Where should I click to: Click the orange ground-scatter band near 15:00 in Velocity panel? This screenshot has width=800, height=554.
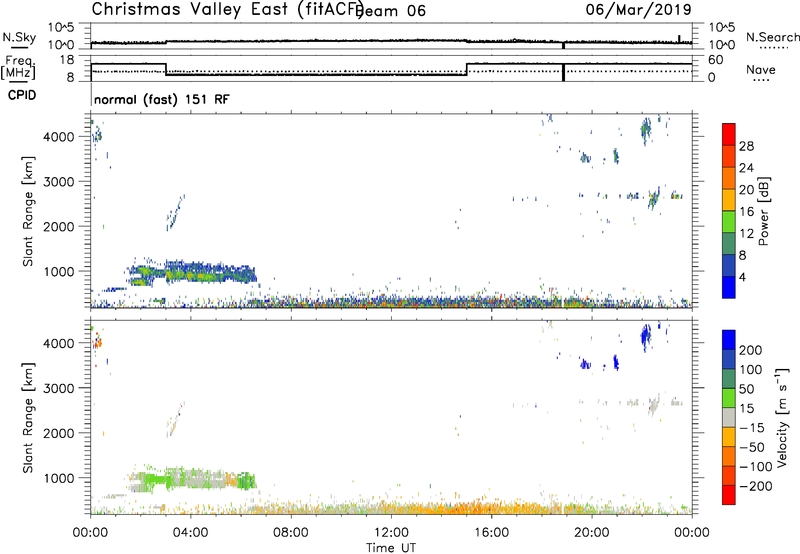[x=467, y=508]
